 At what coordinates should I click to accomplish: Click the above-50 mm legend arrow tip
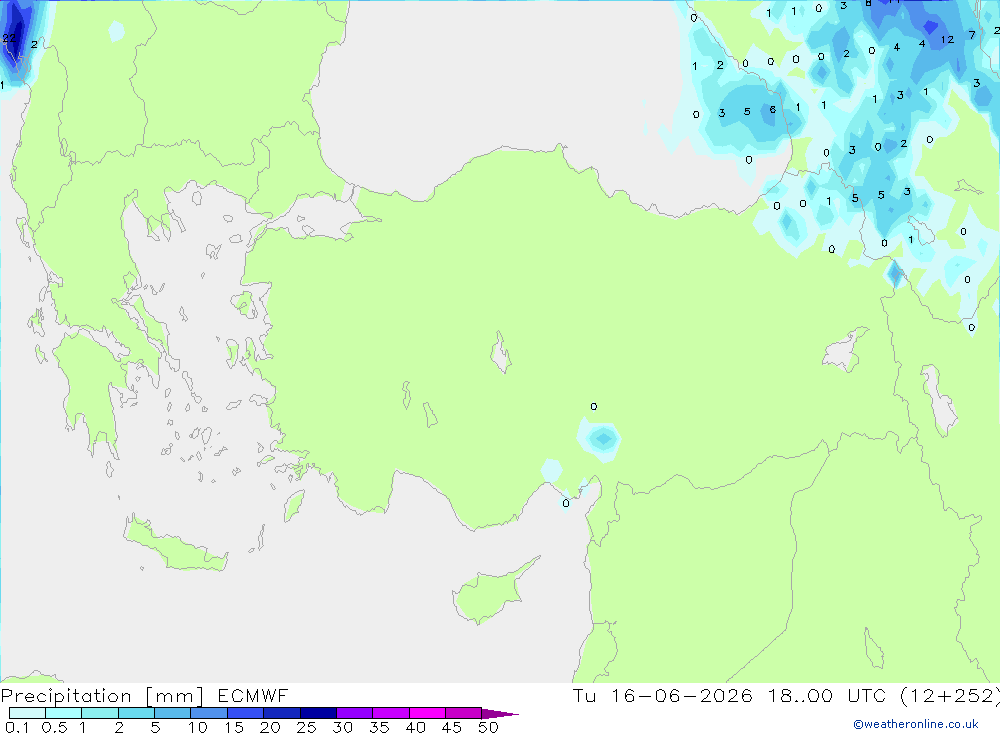500,714
